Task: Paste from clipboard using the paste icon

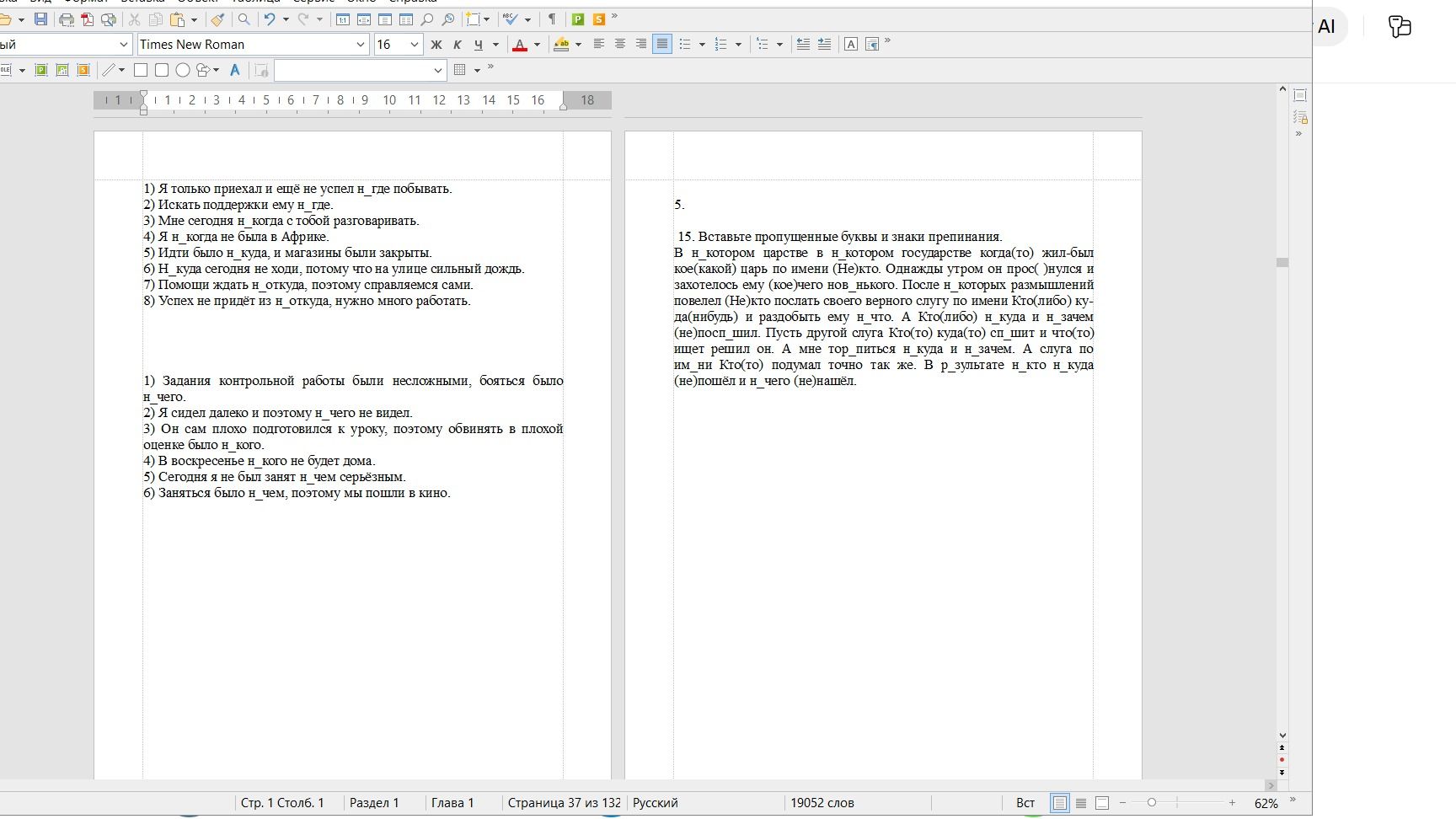Action: click(177, 19)
